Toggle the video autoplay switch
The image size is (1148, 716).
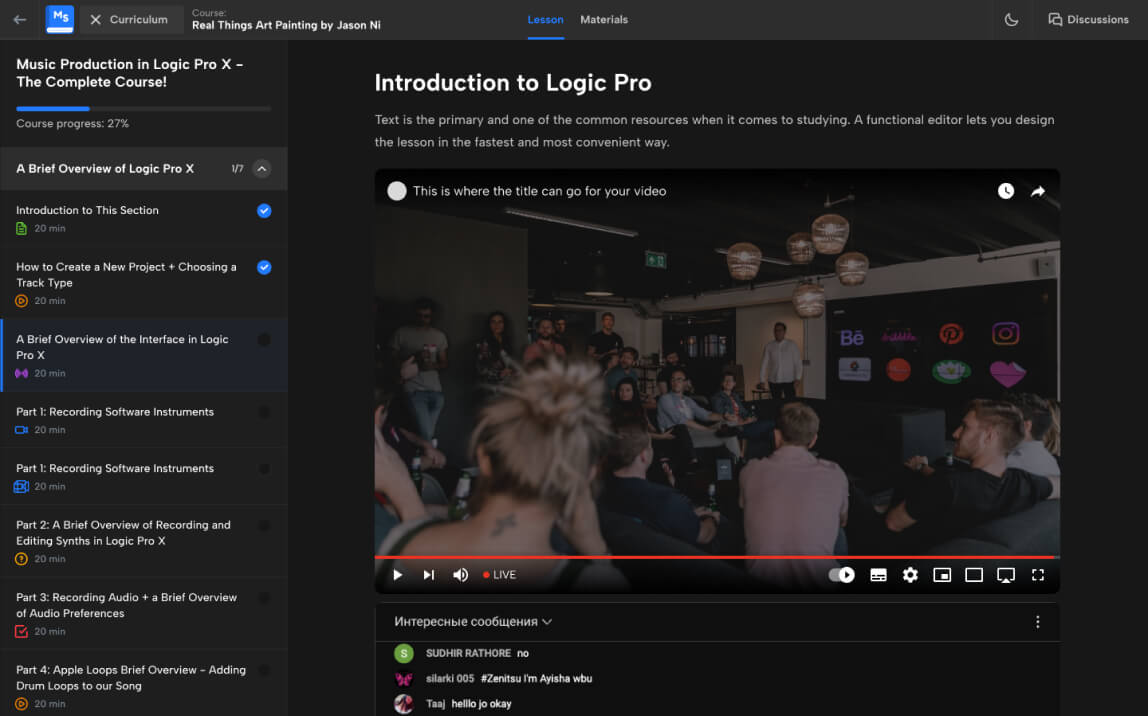(842, 575)
